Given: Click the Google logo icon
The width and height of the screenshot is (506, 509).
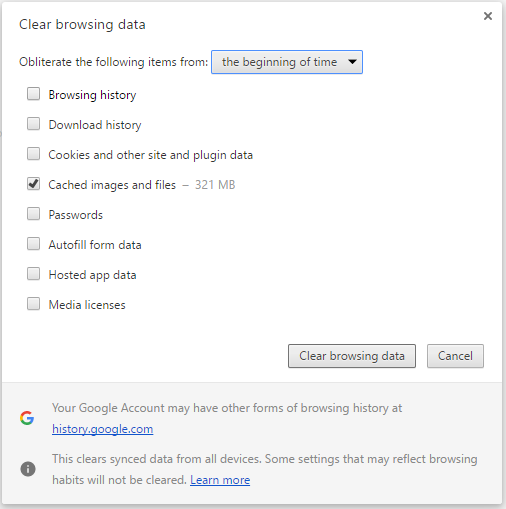Looking at the screenshot, I should 27,418.
